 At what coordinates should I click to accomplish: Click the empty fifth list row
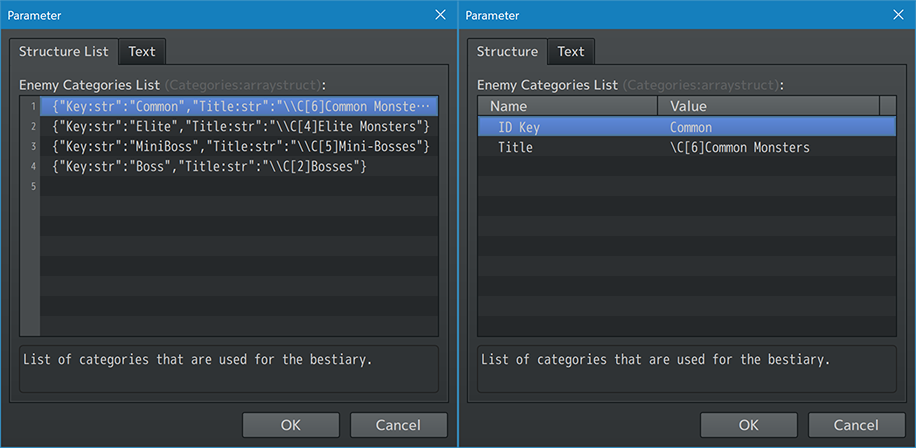click(x=240, y=186)
